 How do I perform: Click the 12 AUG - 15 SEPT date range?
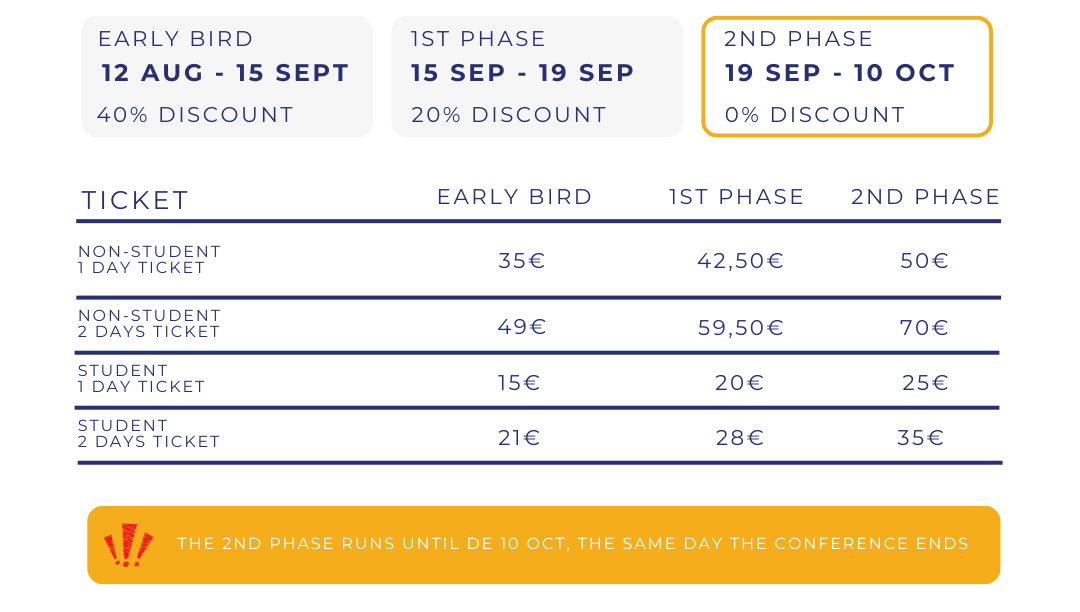point(225,73)
